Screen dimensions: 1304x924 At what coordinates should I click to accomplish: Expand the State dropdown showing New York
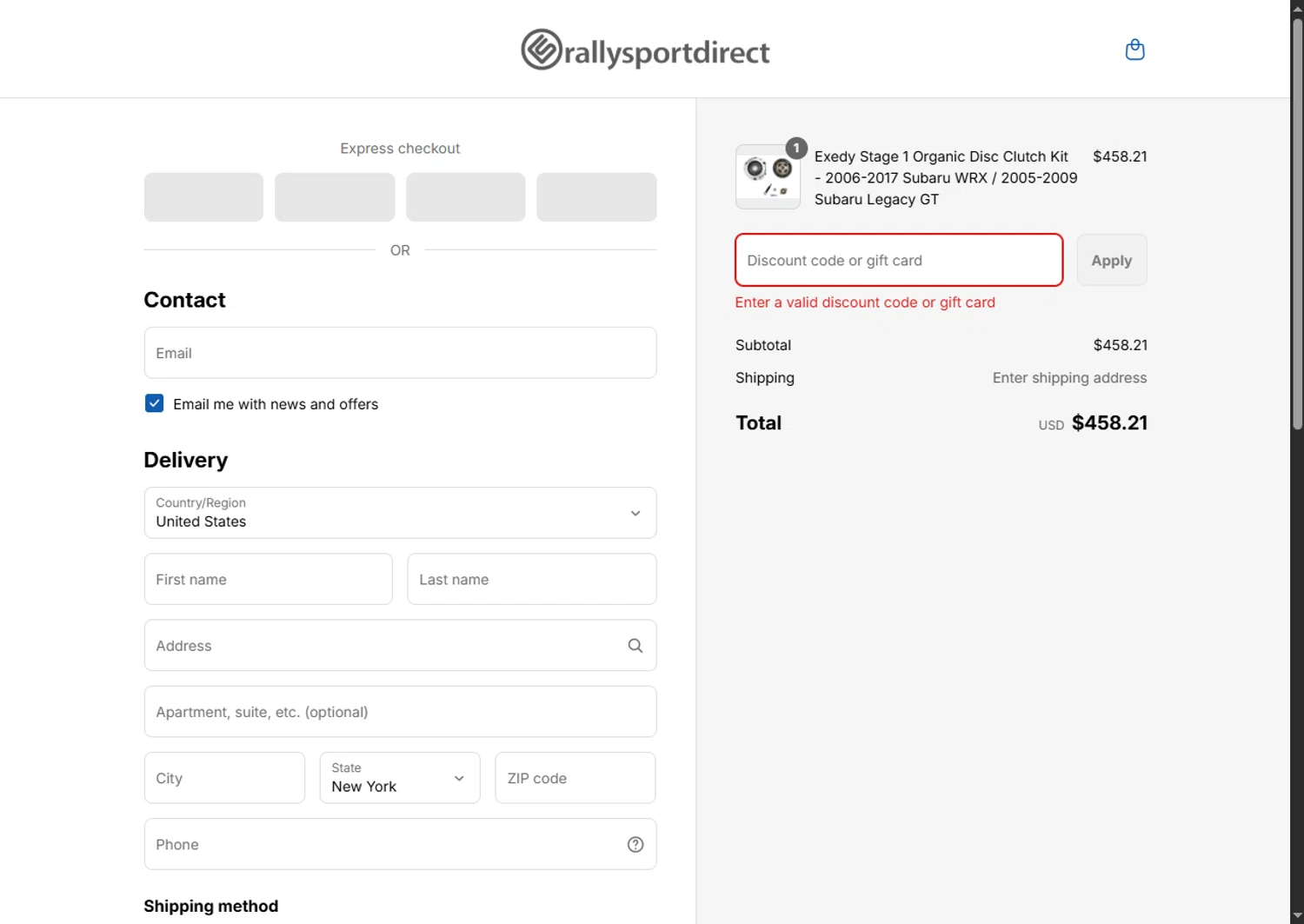(400, 778)
